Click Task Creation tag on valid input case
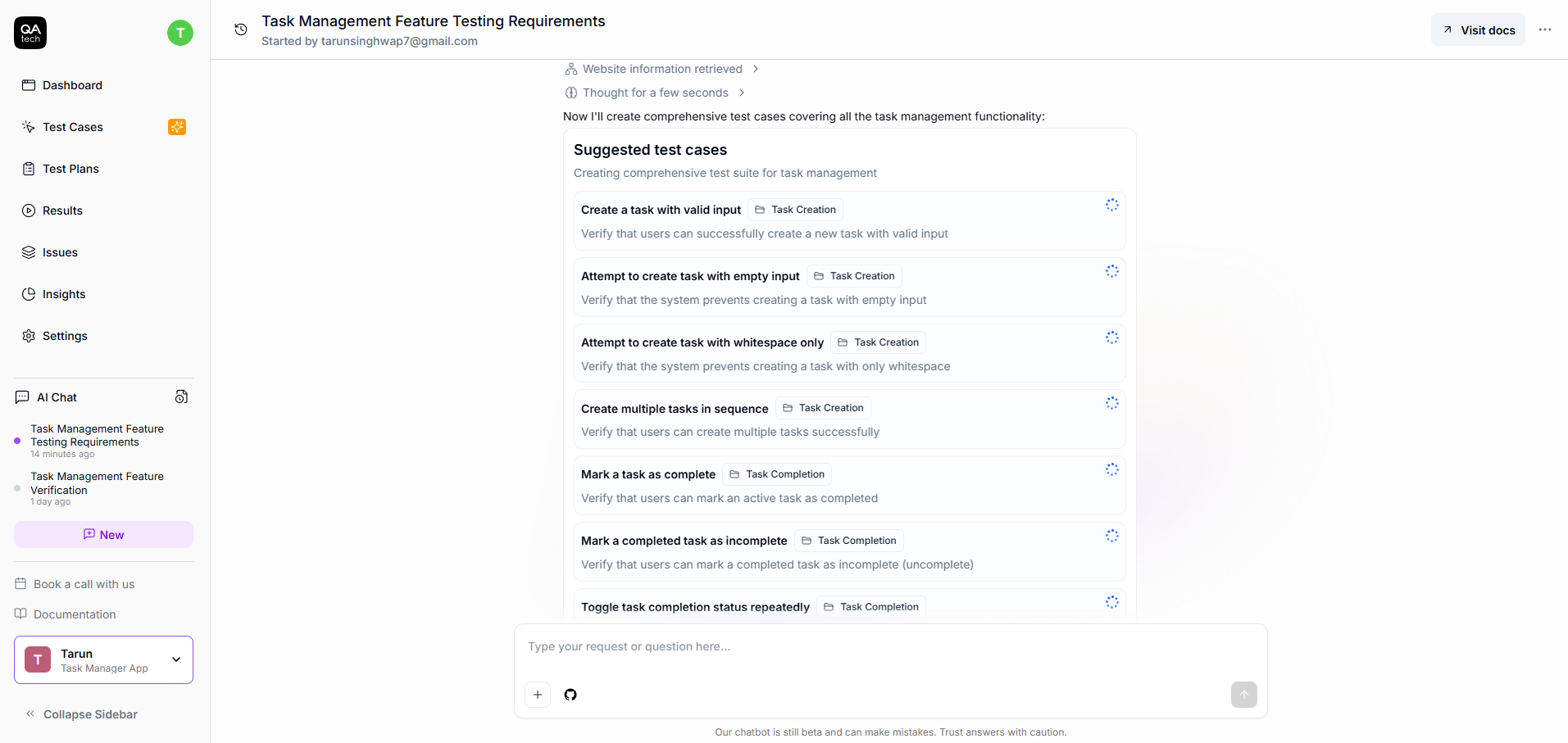The height and width of the screenshot is (743, 1568). [795, 210]
